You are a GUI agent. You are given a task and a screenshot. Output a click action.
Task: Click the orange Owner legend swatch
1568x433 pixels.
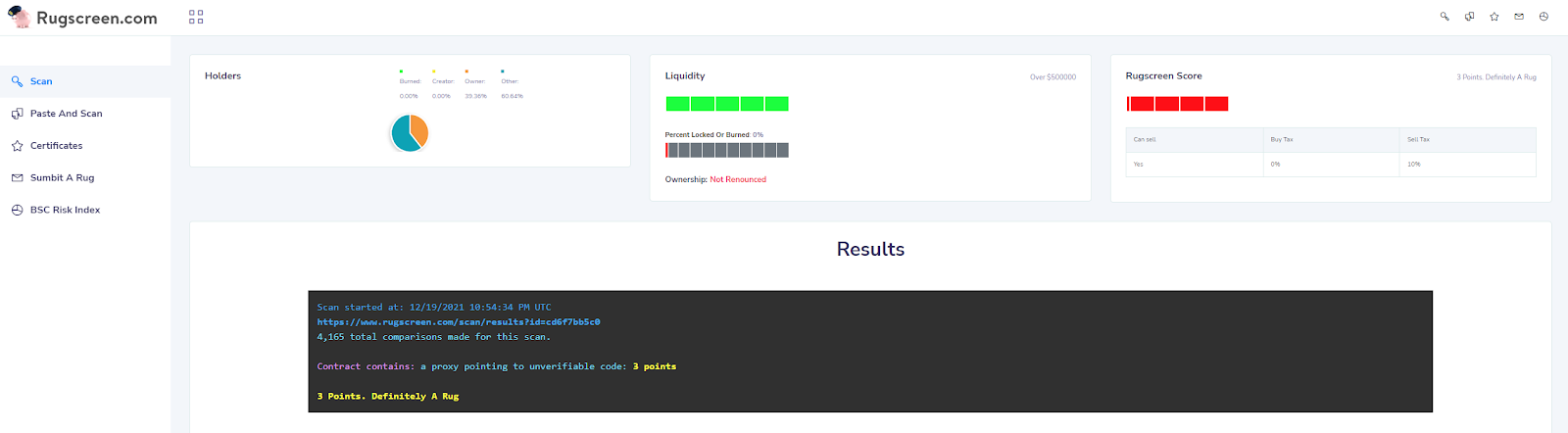coord(467,72)
